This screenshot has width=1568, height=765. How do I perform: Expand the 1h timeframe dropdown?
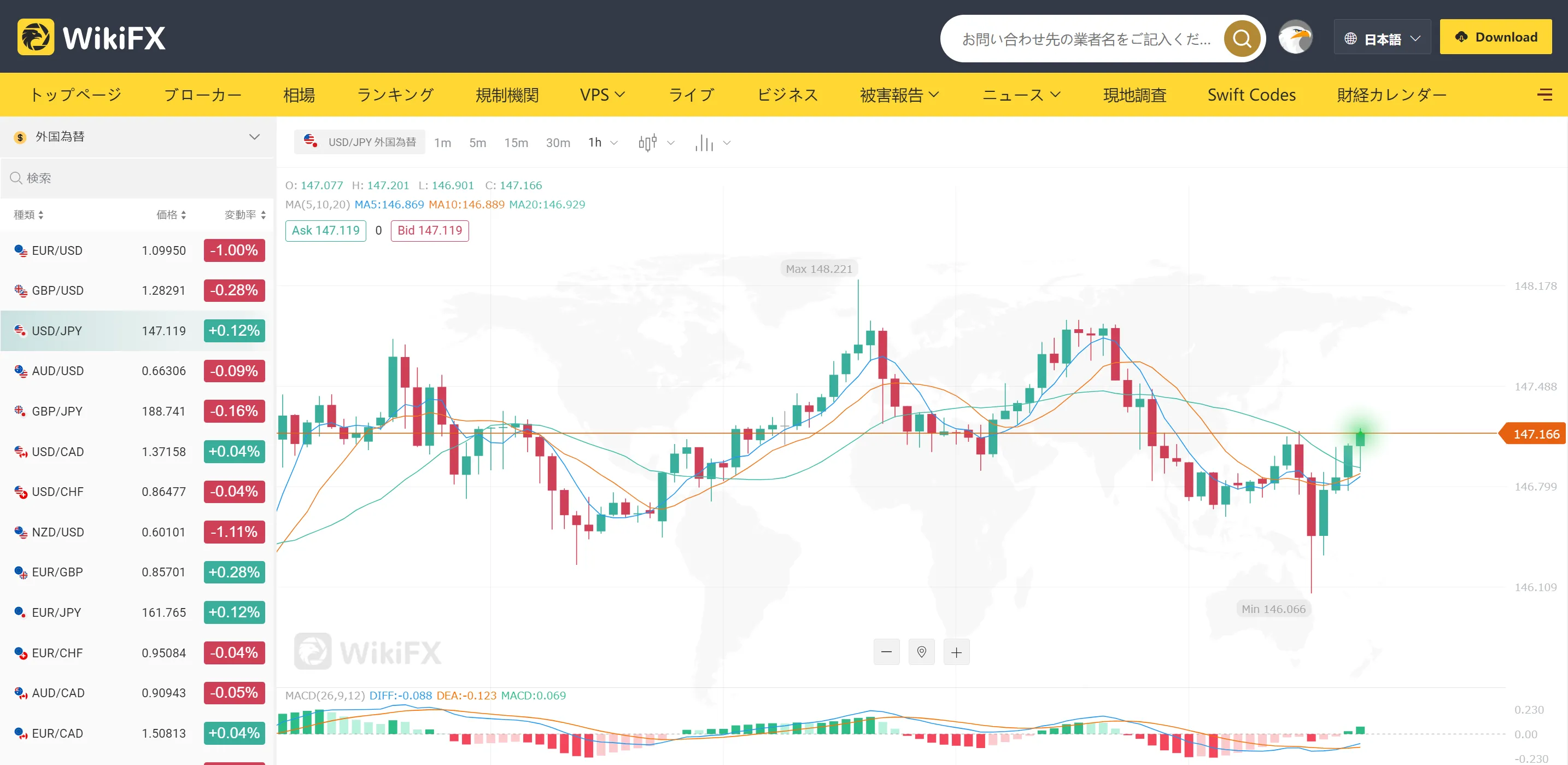point(602,142)
